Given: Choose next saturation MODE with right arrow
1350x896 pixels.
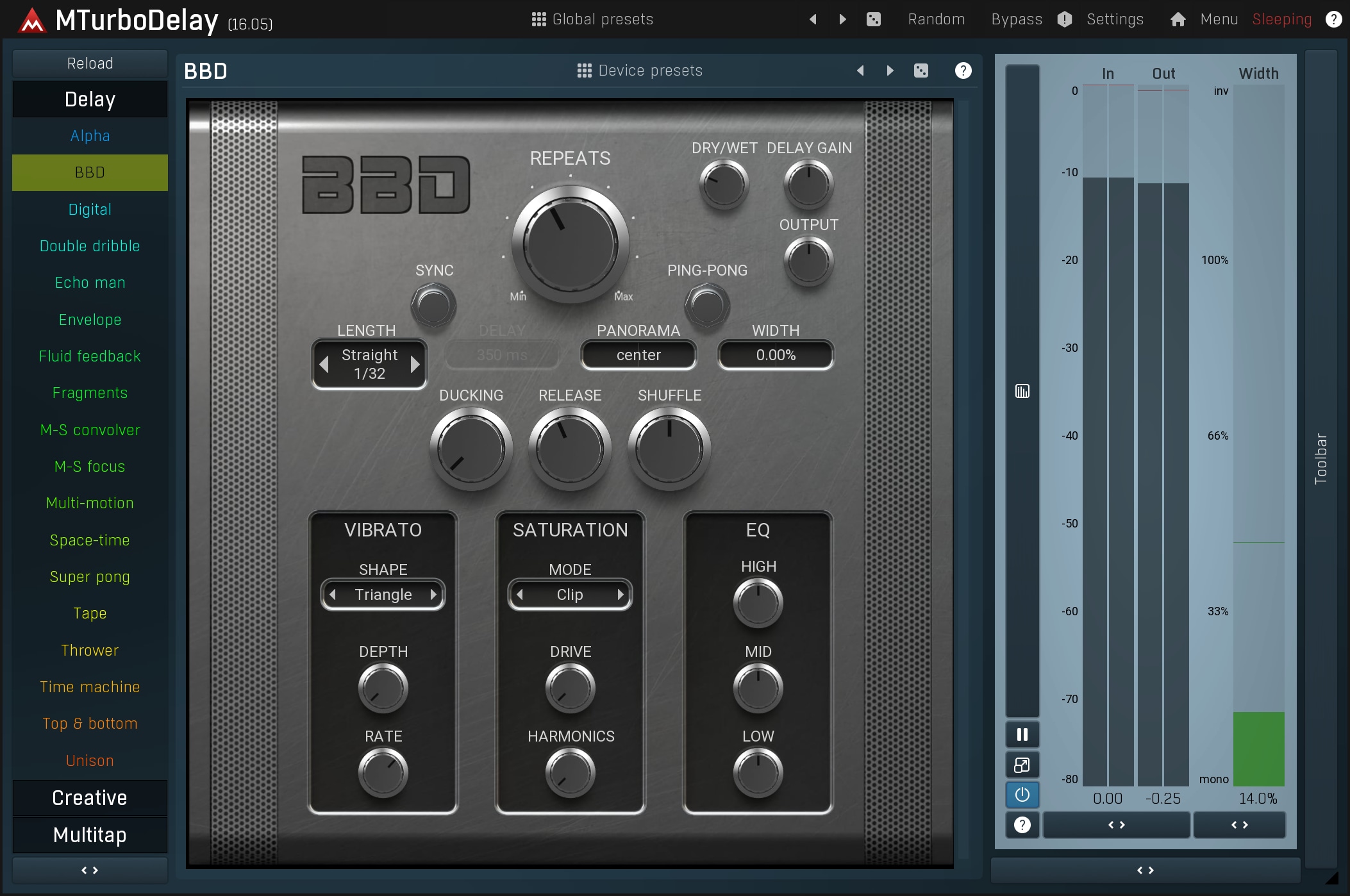Looking at the screenshot, I should click(x=621, y=595).
